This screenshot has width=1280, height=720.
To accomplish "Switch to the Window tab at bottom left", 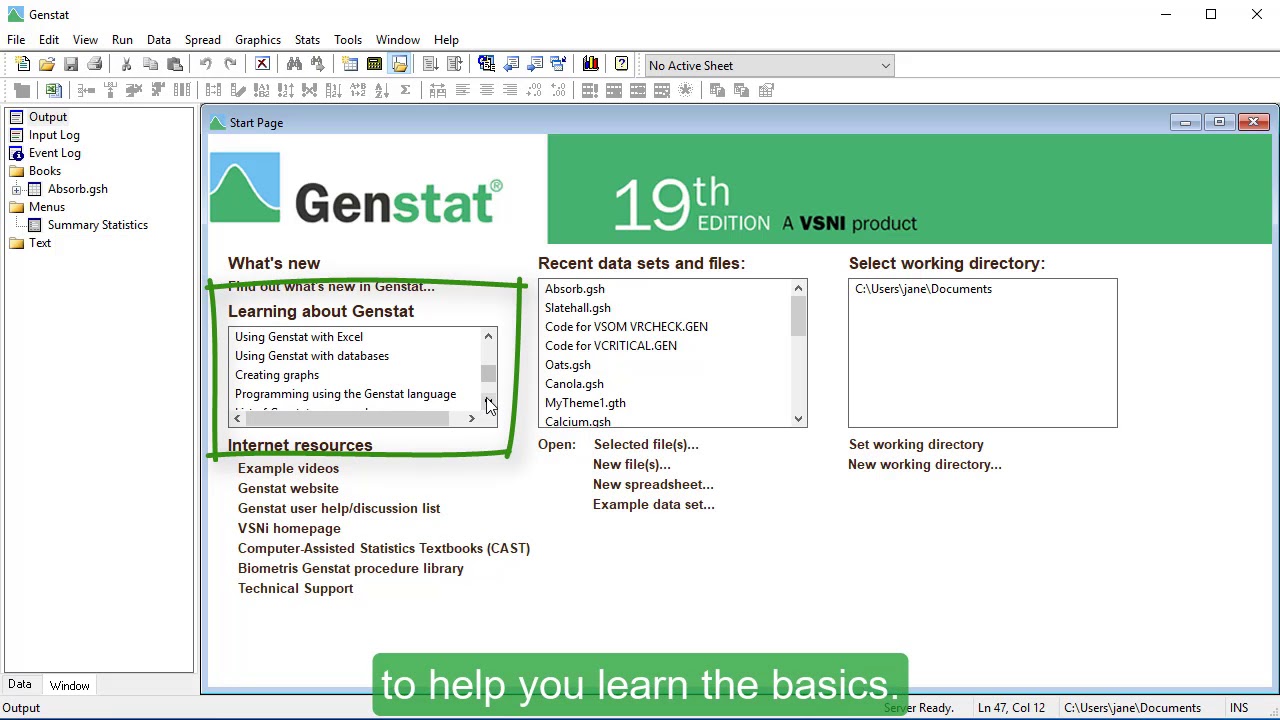I will 70,685.
